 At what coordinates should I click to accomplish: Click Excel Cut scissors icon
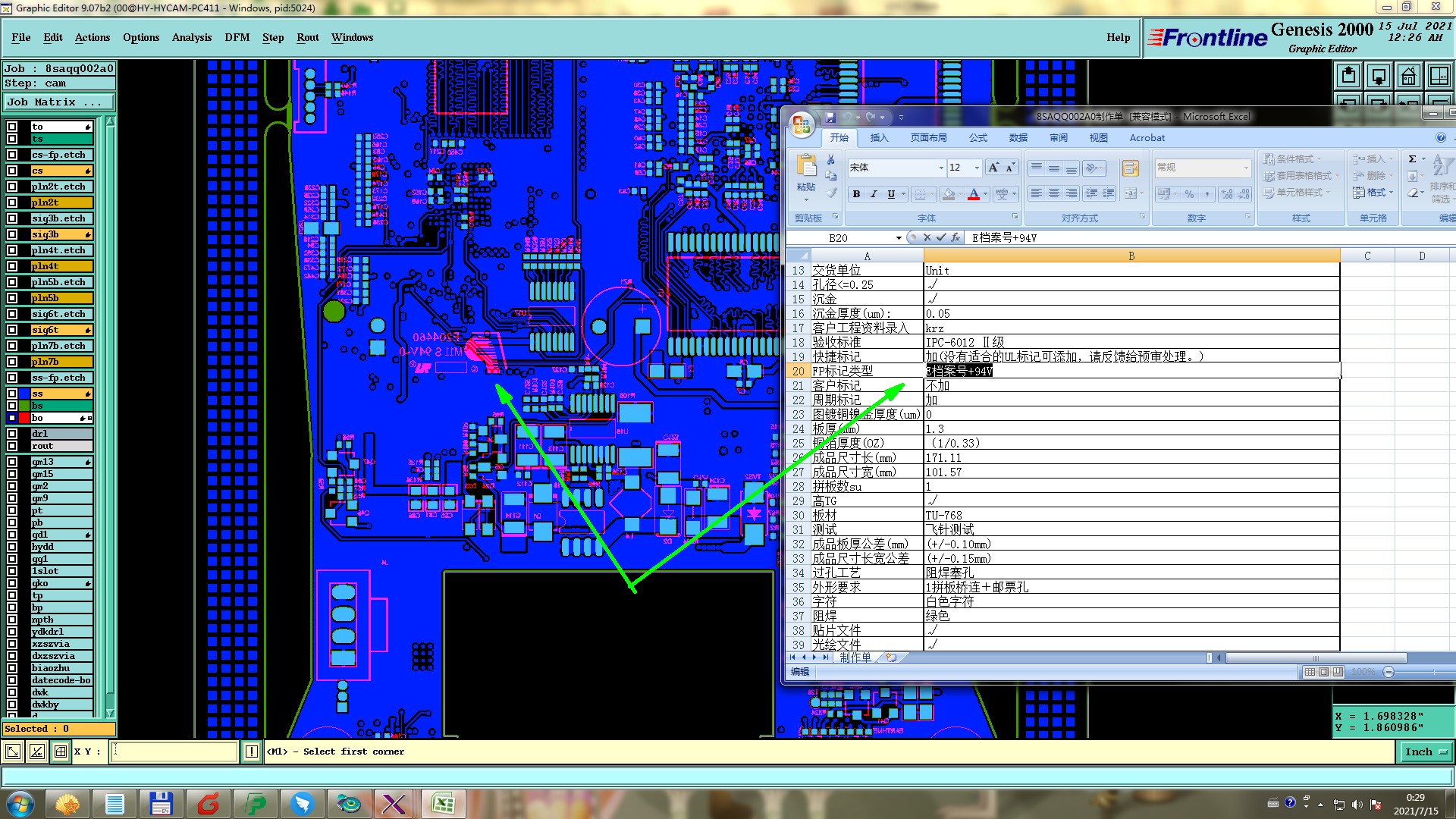click(831, 159)
